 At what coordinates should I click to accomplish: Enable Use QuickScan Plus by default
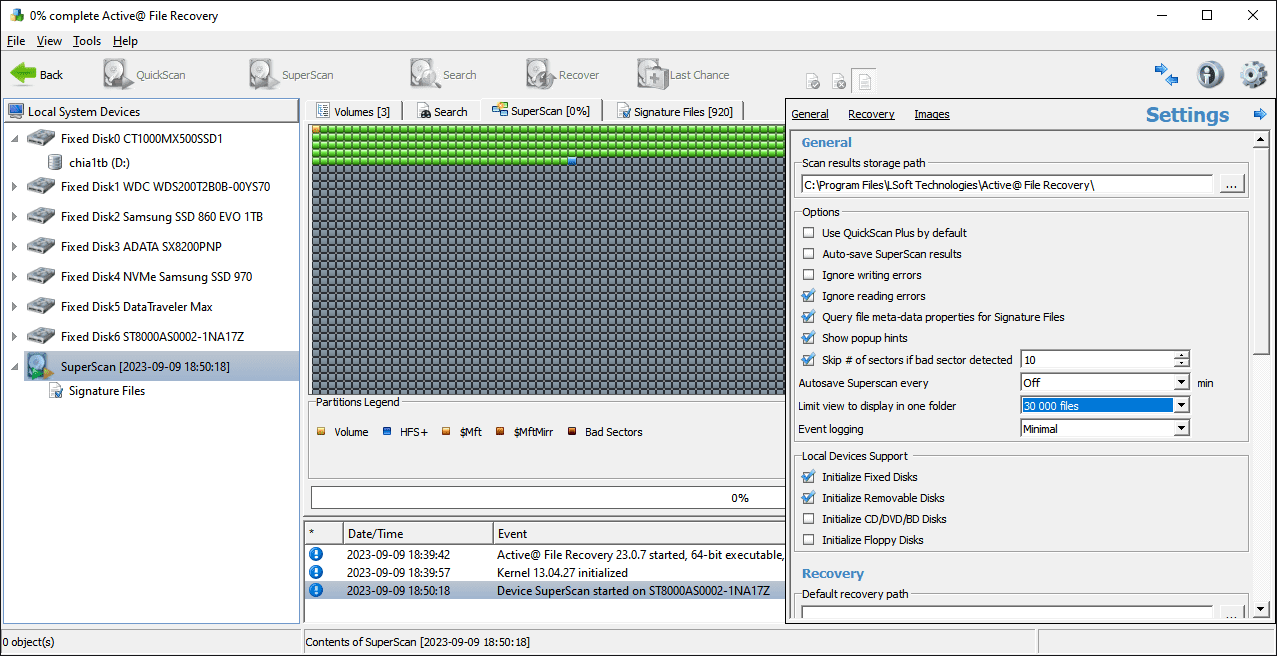(x=809, y=233)
